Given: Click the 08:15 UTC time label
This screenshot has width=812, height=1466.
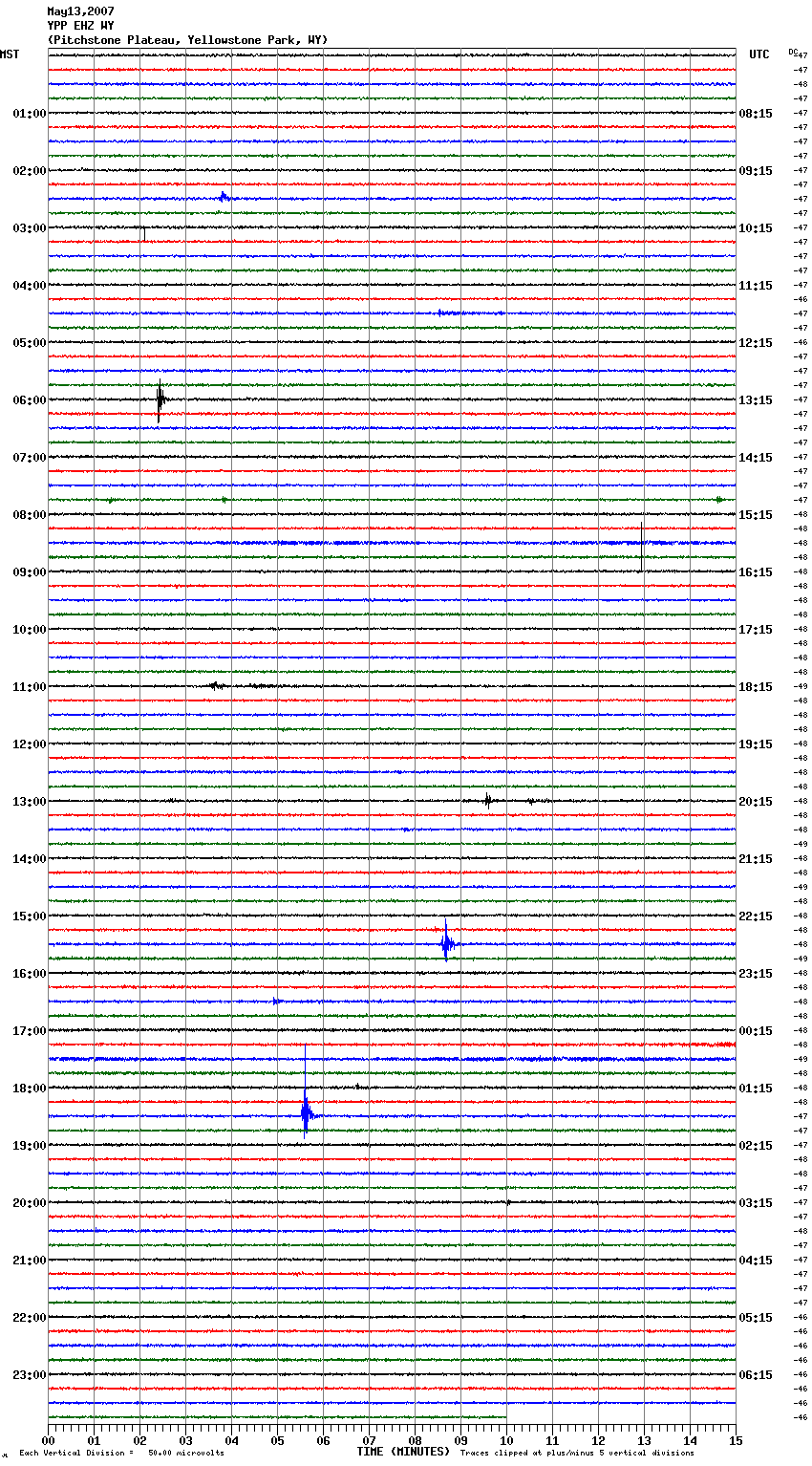Looking at the screenshot, I should pos(756,114).
